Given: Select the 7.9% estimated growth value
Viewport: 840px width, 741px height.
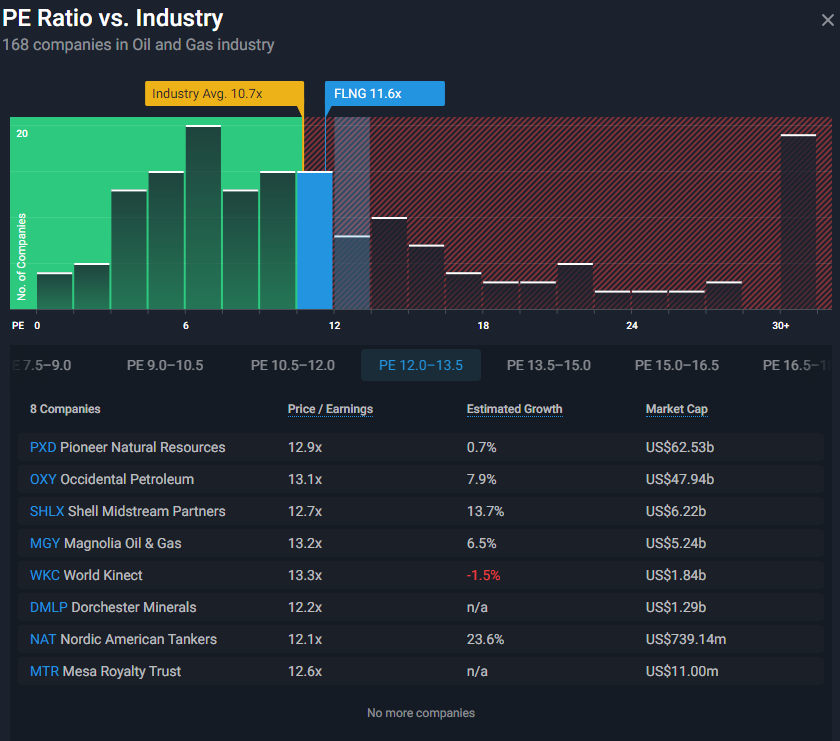Looking at the screenshot, I should tap(482, 480).
